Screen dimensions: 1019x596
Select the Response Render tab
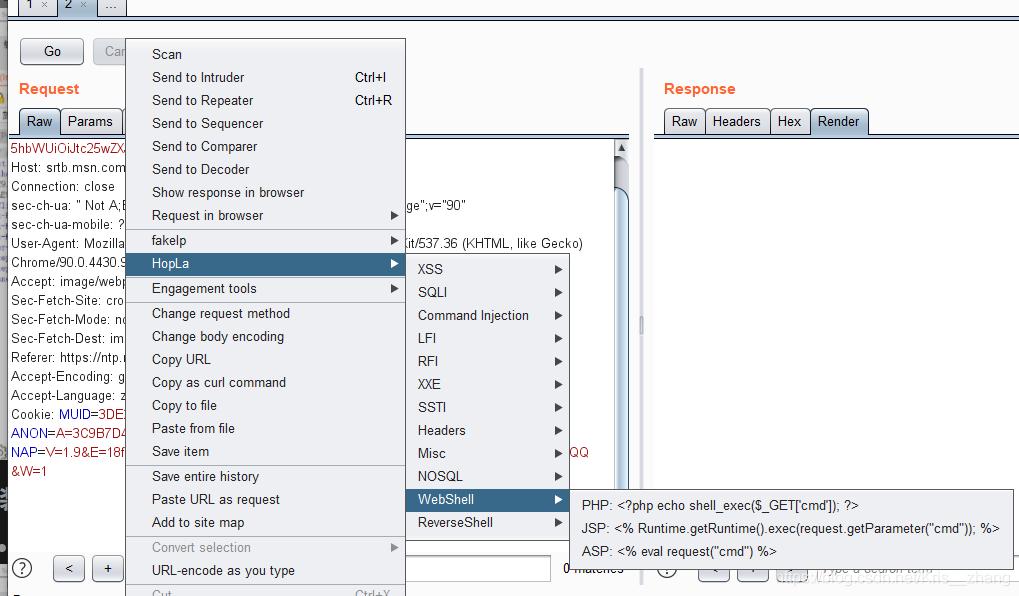tap(838, 122)
